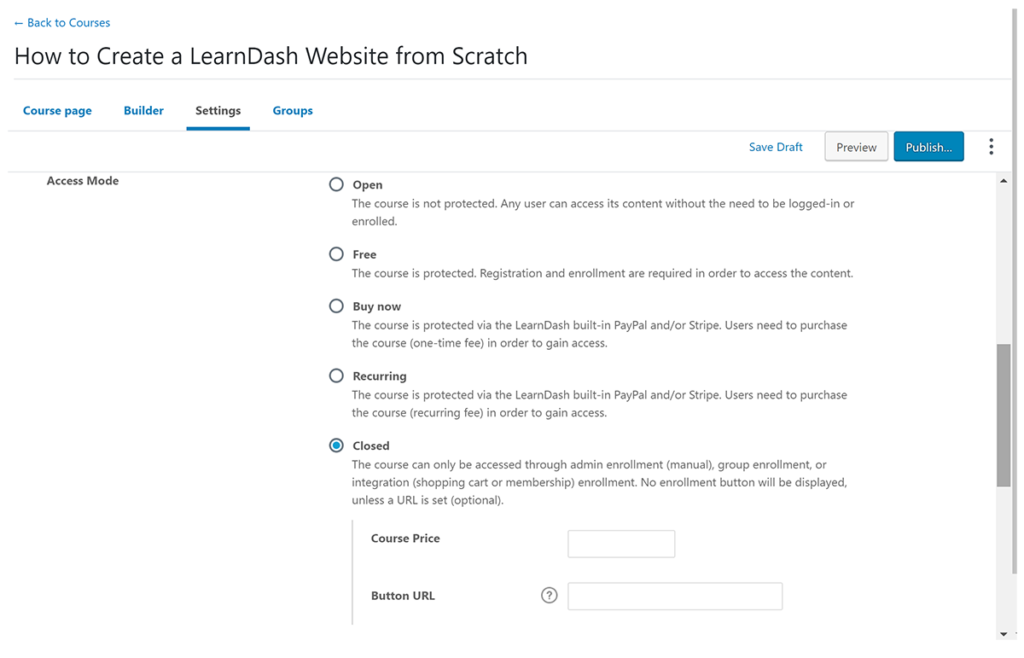Open the three-dot more options menu
The height and width of the screenshot is (658, 1024).
(x=991, y=147)
